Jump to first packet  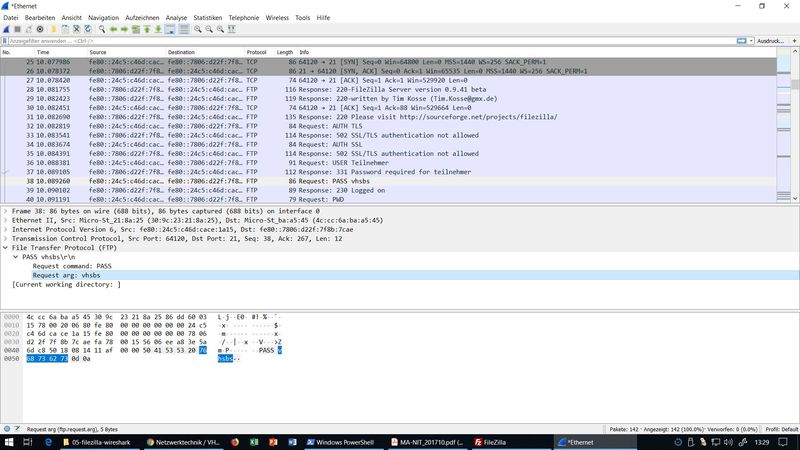coord(147,29)
